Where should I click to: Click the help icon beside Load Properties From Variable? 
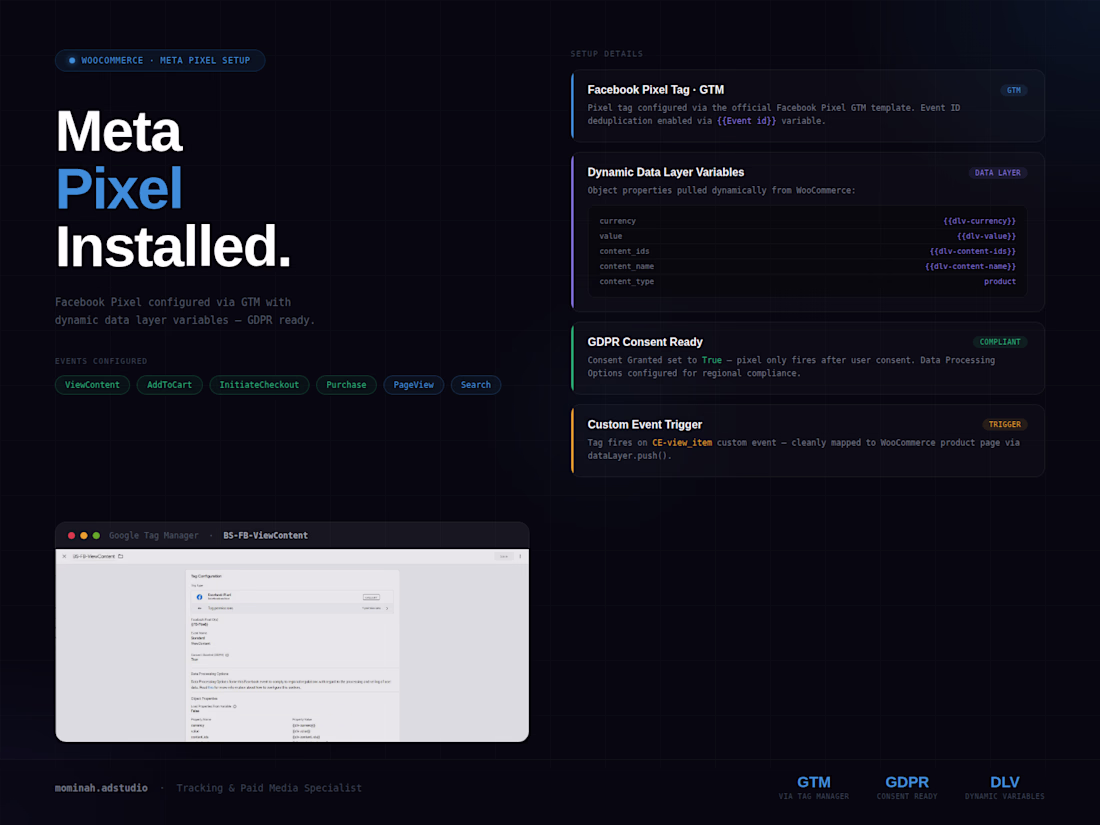click(235, 706)
